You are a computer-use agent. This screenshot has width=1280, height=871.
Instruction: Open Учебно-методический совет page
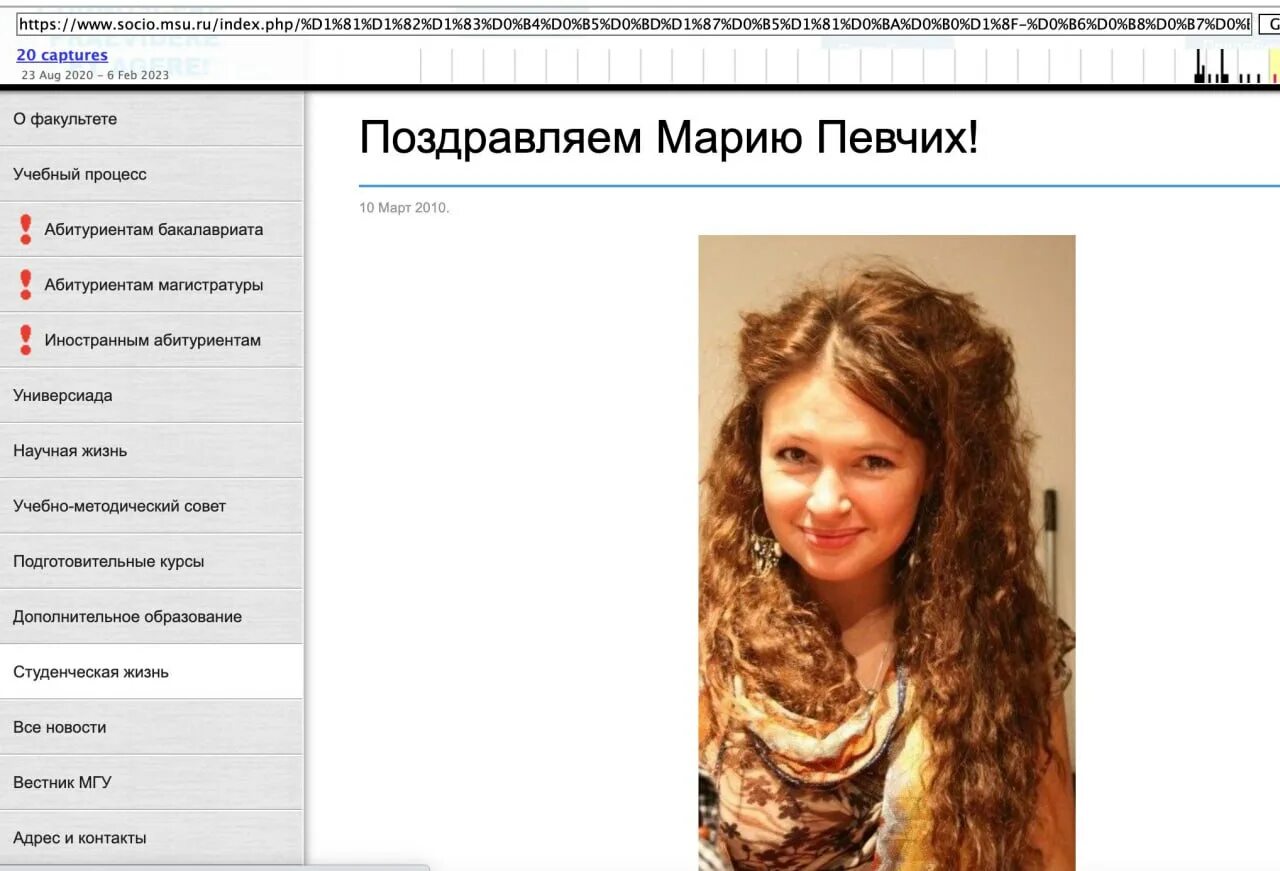[x=151, y=506]
